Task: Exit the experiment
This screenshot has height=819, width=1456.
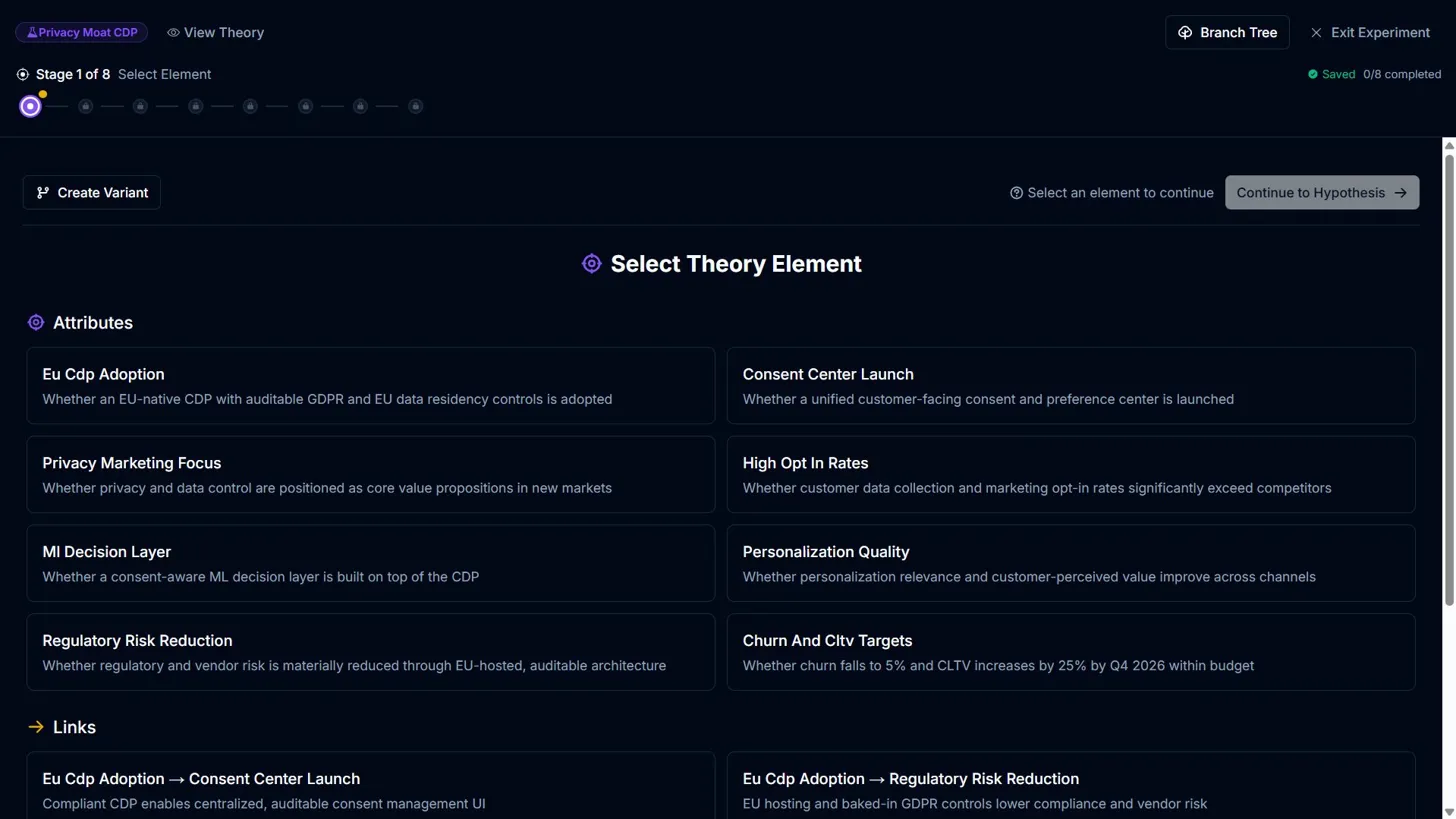Action: click(1369, 33)
